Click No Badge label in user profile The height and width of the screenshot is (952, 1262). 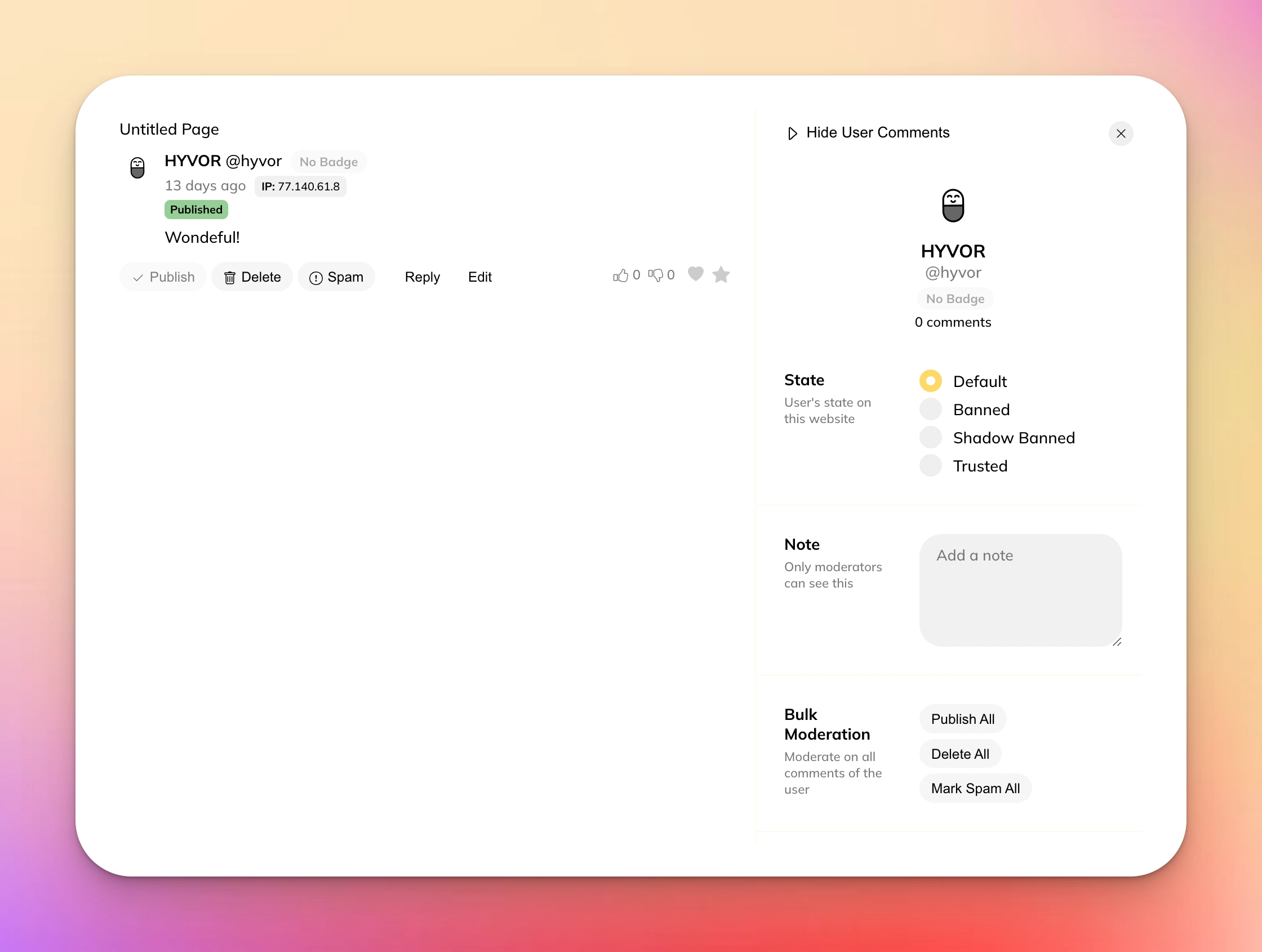[x=955, y=299]
